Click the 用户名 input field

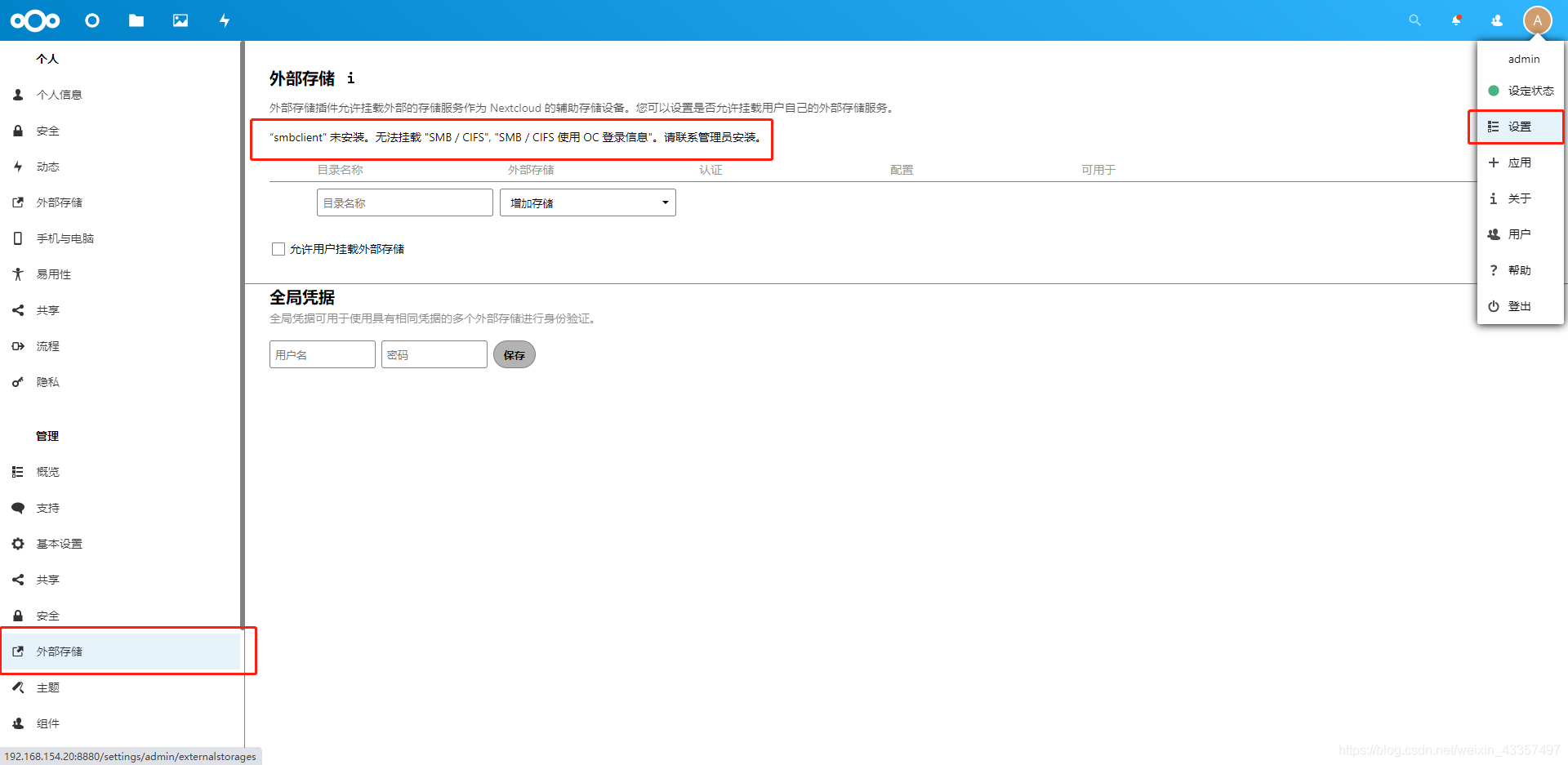coord(323,354)
